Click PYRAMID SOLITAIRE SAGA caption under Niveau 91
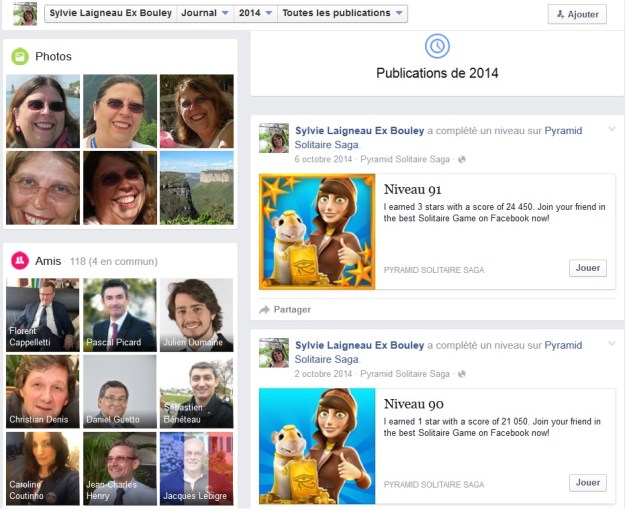The image size is (625, 511). [x=434, y=270]
